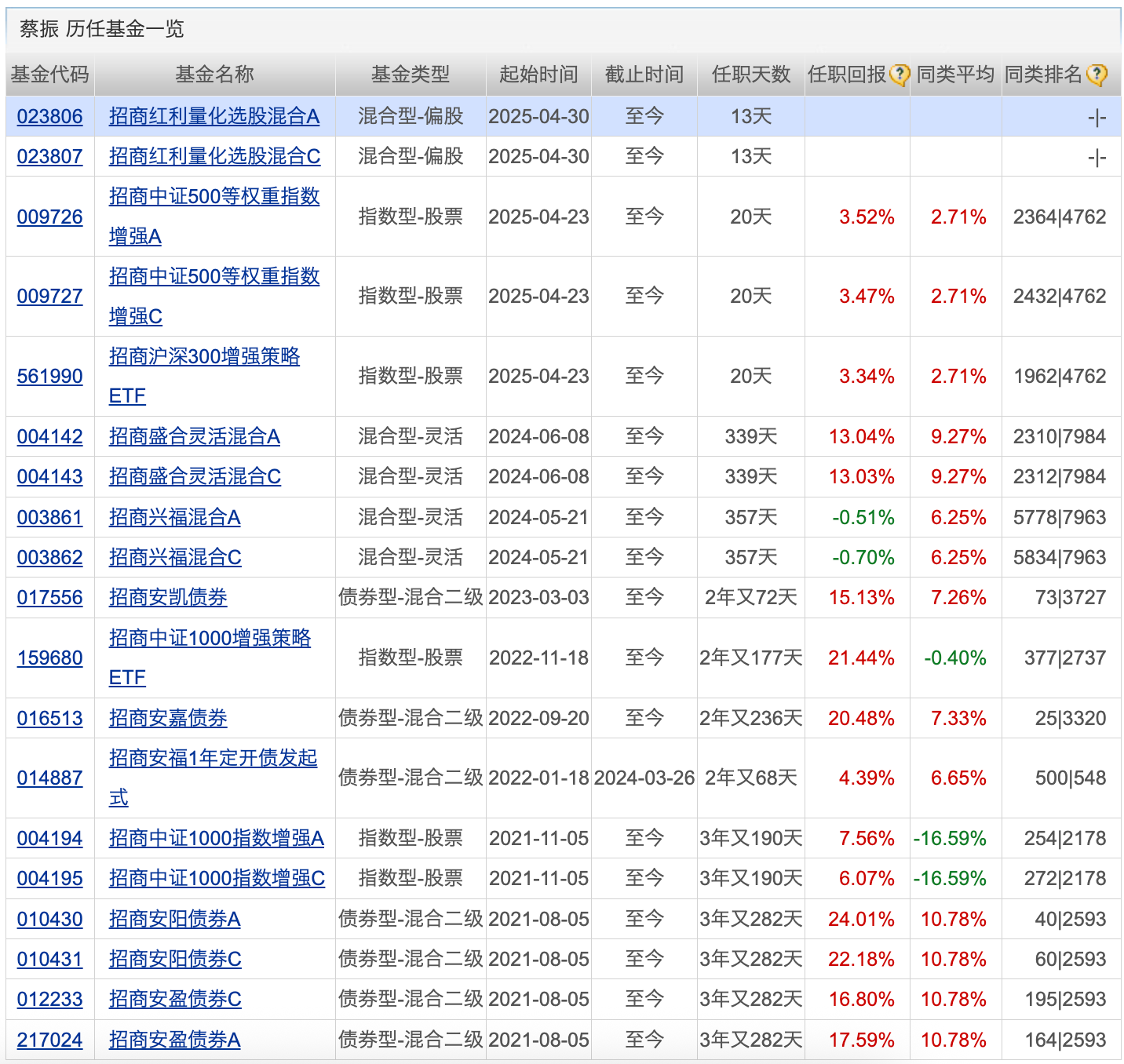
Task: Open 招商安阳债券A fund link
Action: (x=174, y=920)
